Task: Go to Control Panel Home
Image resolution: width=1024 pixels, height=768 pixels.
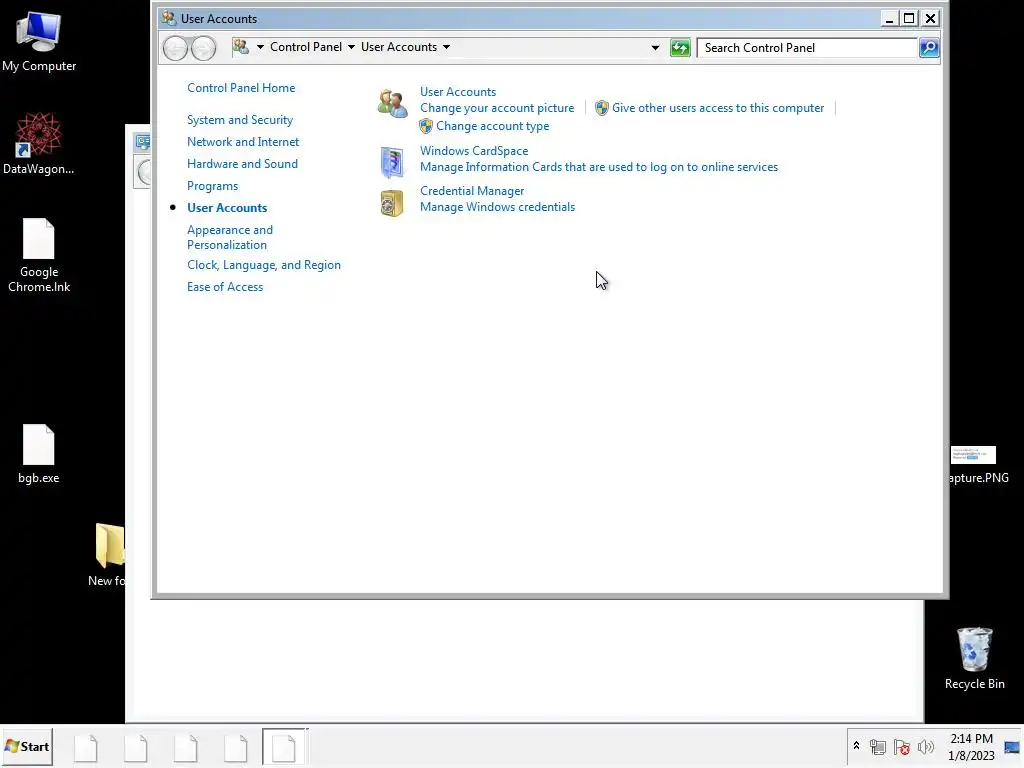Action: tap(241, 88)
